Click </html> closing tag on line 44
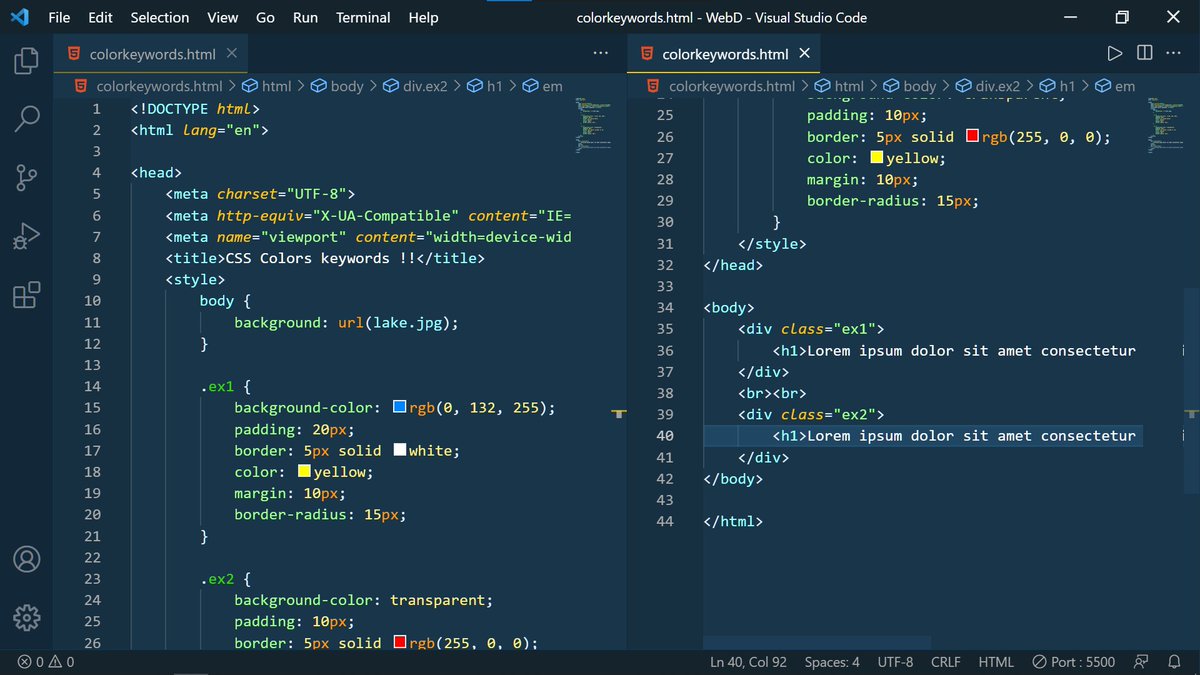 point(733,522)
